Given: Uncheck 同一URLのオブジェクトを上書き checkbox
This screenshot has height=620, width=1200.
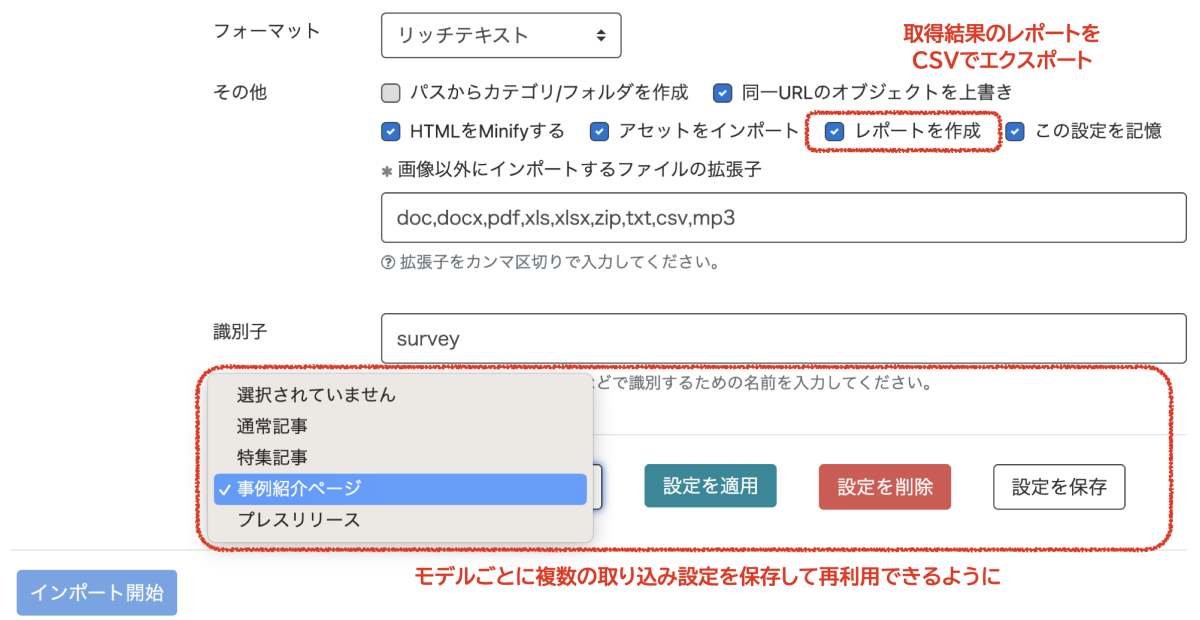Looking at the screenshot, I should (723, 93).
